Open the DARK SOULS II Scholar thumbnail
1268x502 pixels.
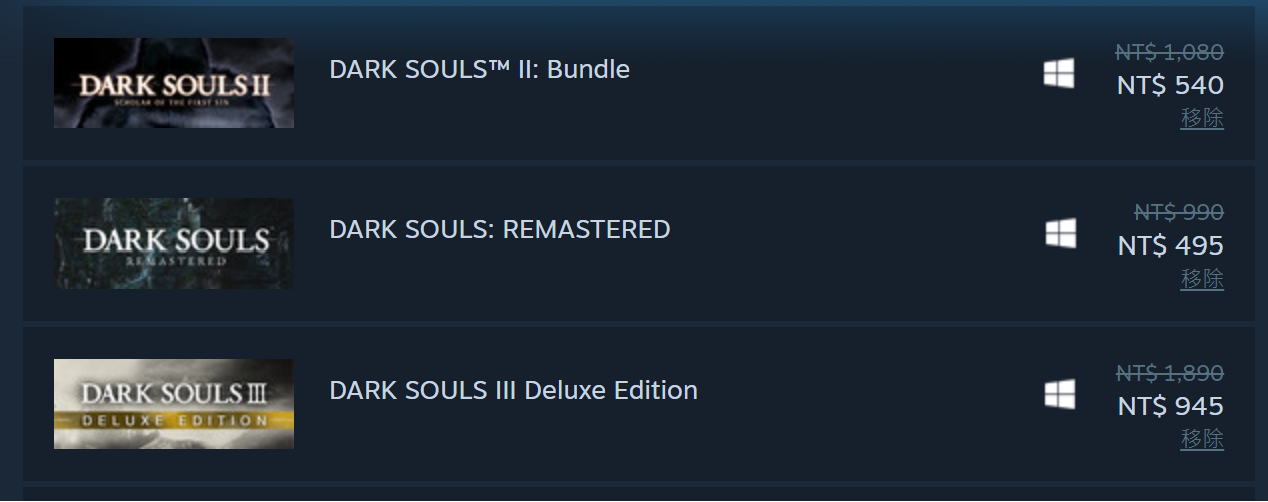174,83
